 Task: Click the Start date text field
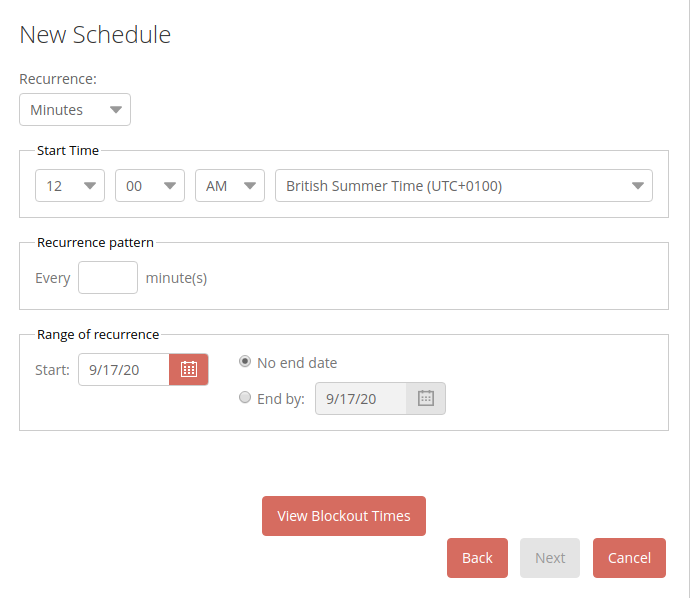[x=123, y=369]
